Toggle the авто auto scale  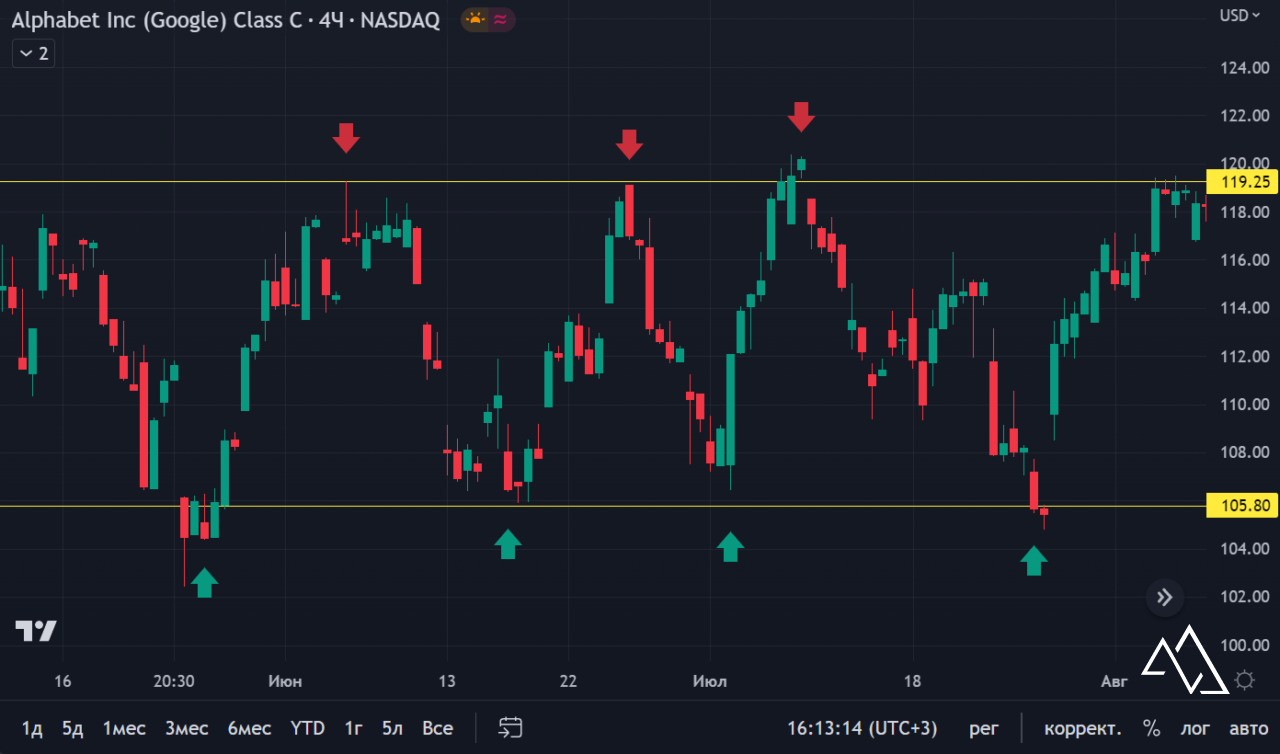tap(1248, 728)
